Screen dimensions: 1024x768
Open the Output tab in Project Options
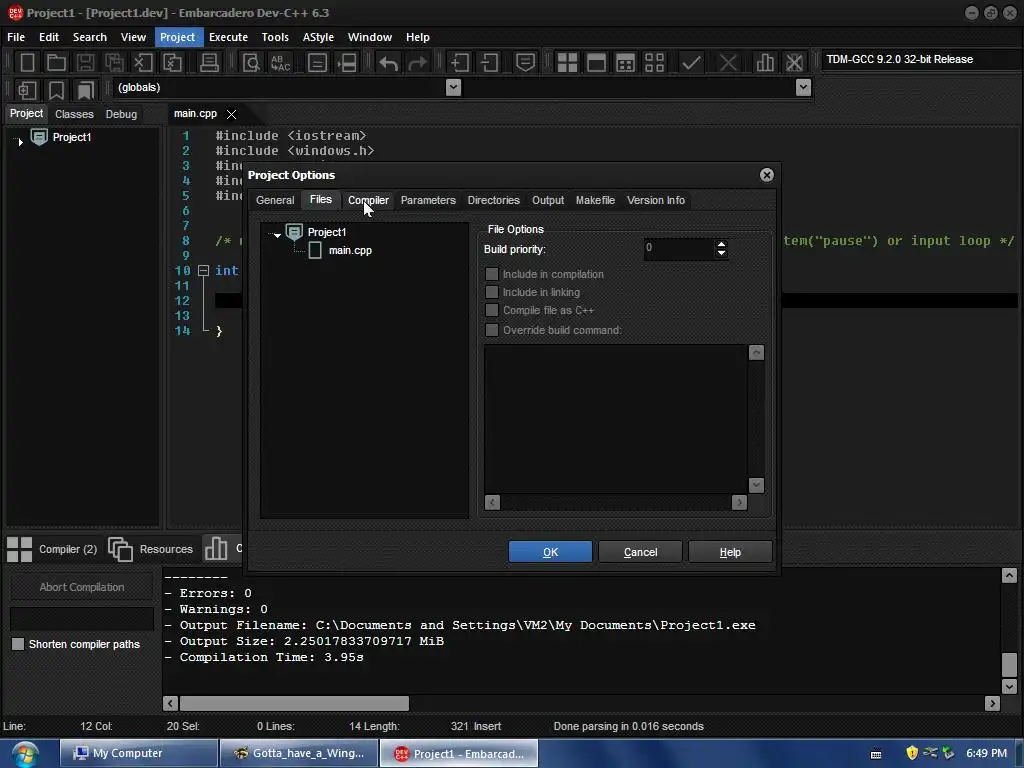pos(548,200)
